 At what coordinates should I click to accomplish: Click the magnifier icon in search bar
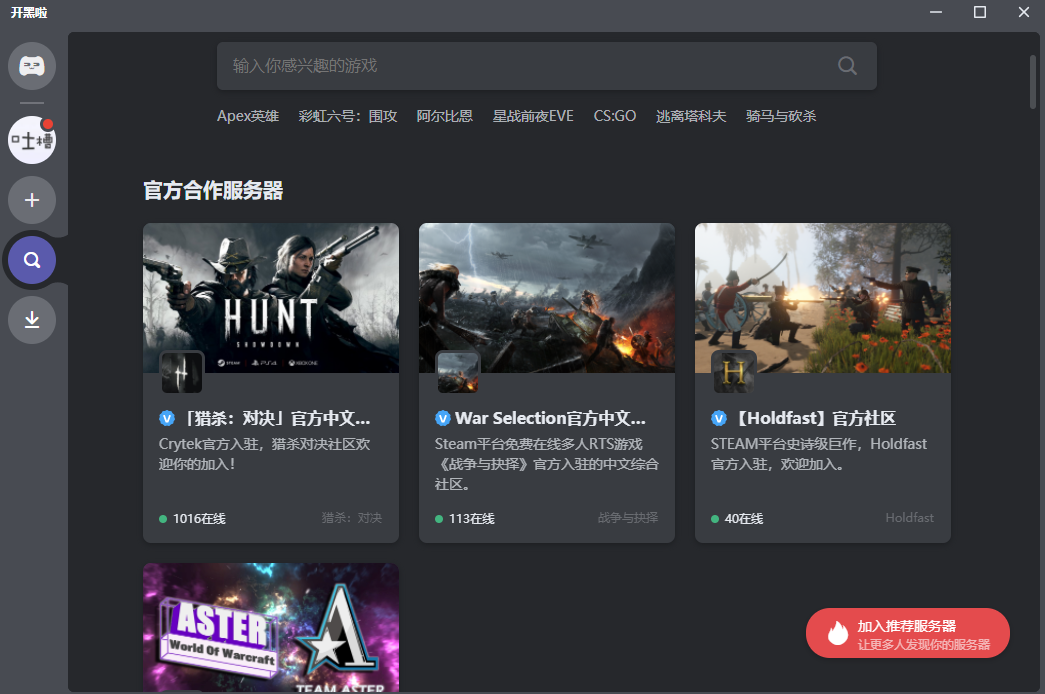847,65
